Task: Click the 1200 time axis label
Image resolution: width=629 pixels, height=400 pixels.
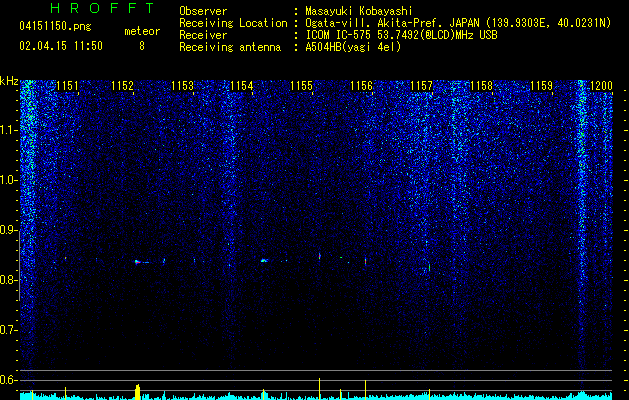Action: pos(601,86)
